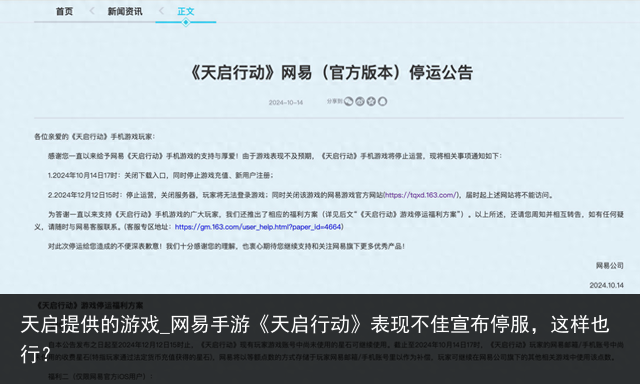Share article to Weibo icon
The width and height of the screenshot is (640, 384).
click(360, 102)
